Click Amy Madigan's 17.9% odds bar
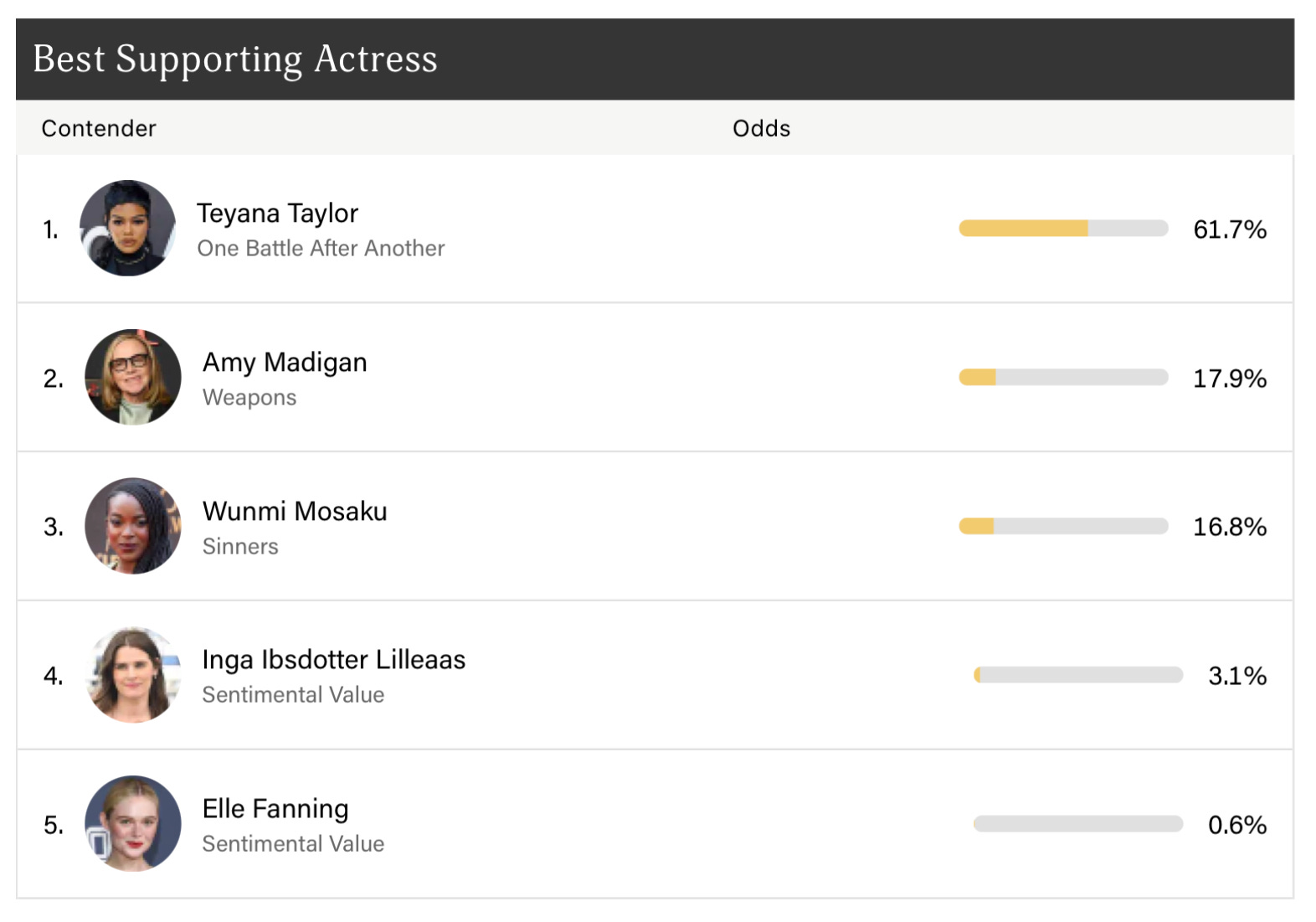The width and height of the screenshot is (1316, 922). 1063,378
